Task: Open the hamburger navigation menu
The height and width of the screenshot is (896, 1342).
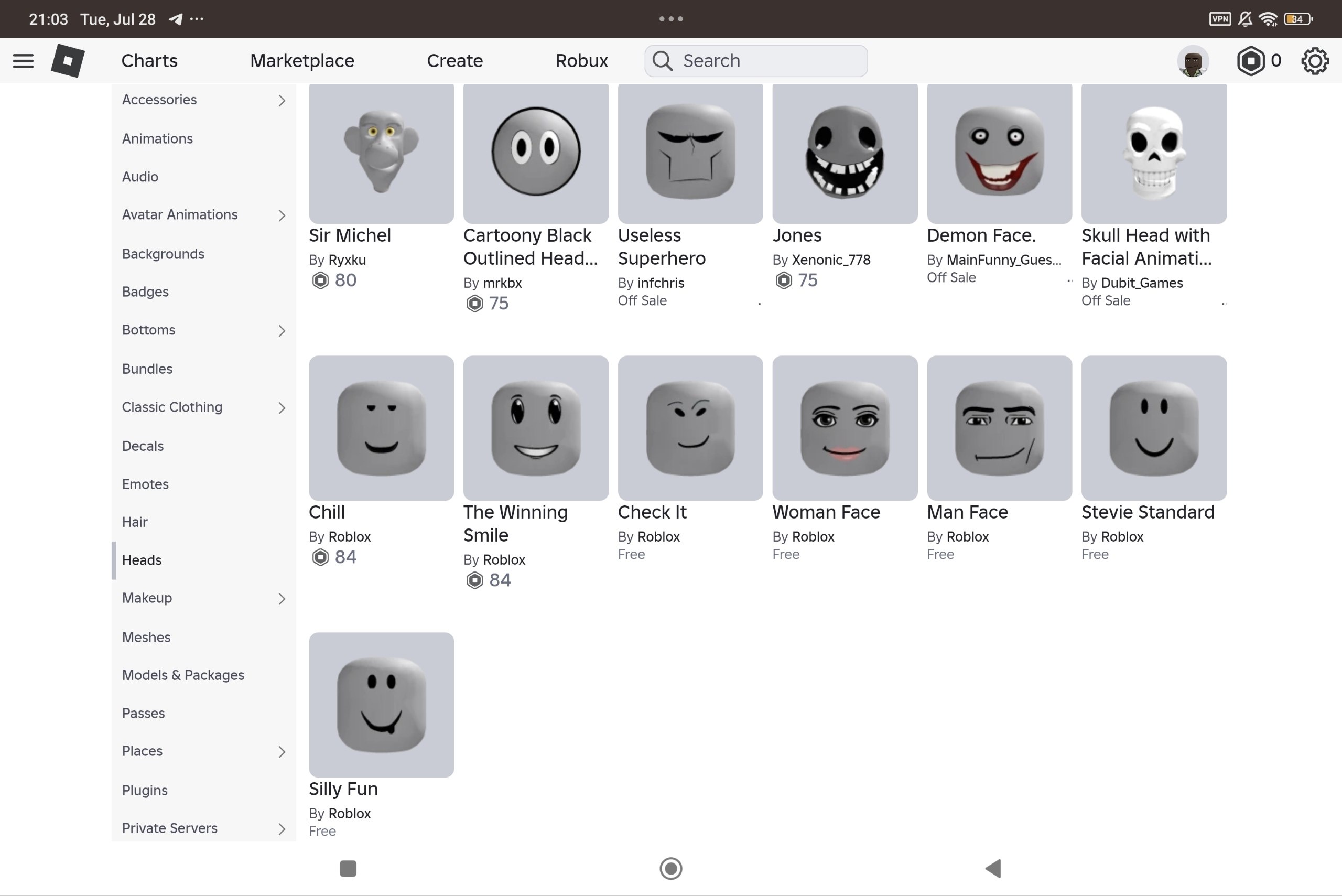Action: (24, 61)
